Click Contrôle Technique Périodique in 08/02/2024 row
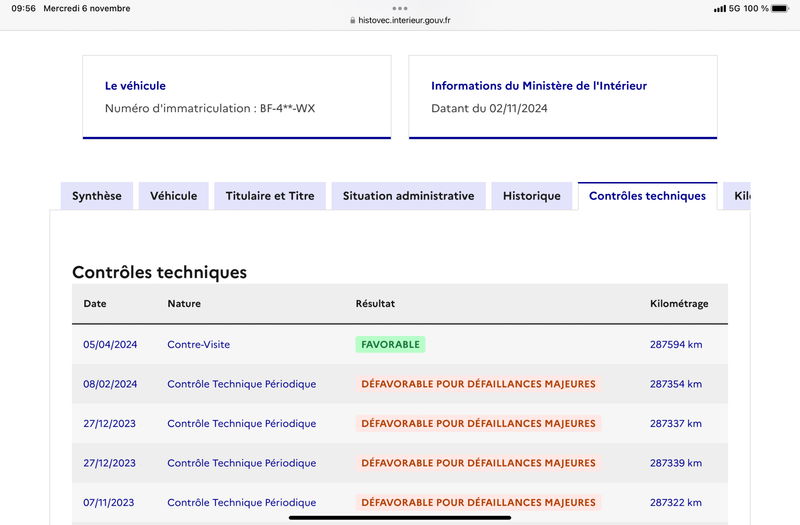 point(242,384)
